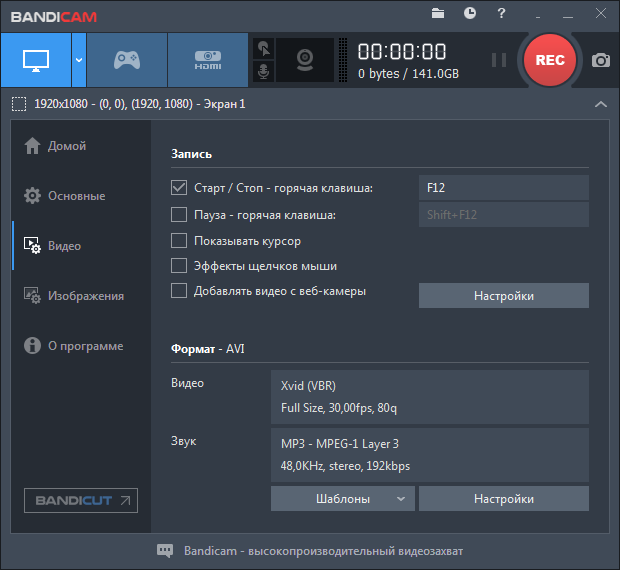Uncheck Старт / Стоп hotkey checkbox
The width and height of the screenshot is (620, 570).
point(179,188)
